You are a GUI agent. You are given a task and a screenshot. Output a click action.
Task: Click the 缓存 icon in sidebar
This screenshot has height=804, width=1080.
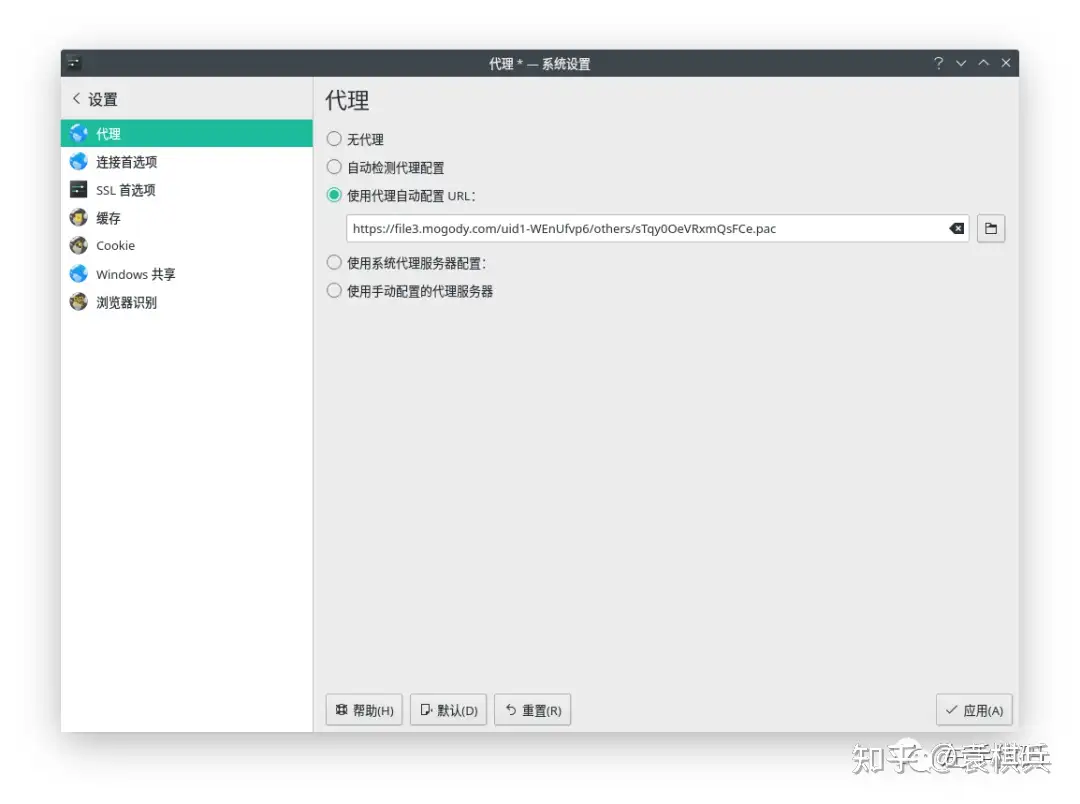tap(79, 218)
